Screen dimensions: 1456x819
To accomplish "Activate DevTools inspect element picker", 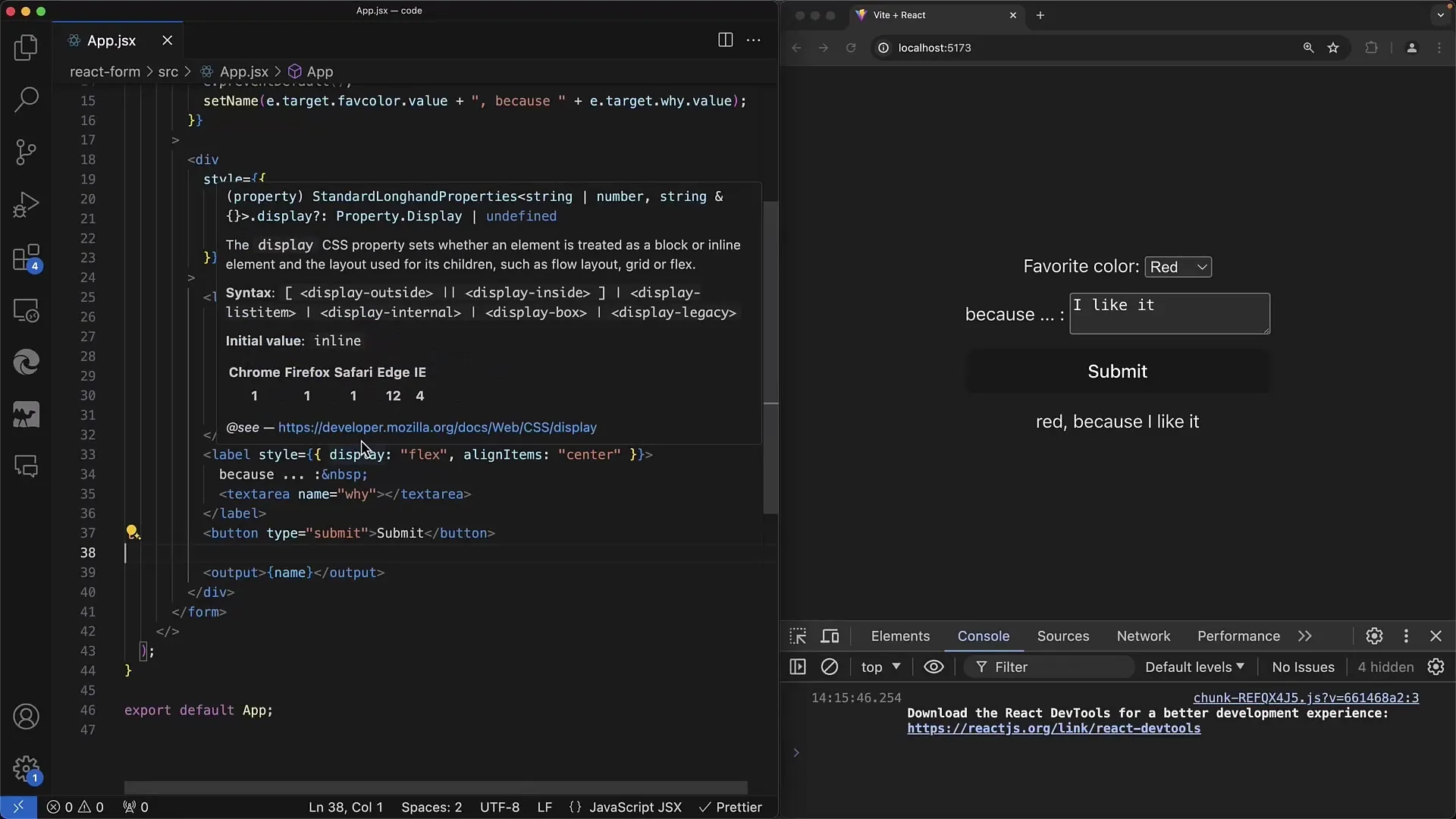I will pos(798,636).
